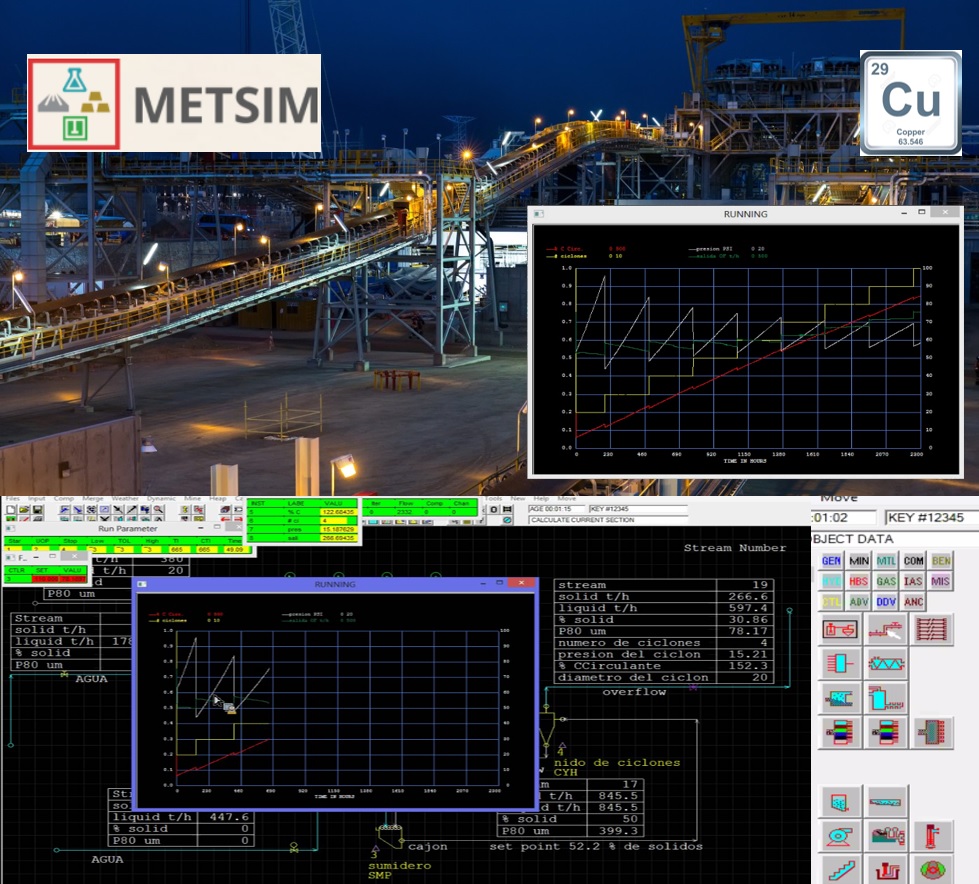
Task: Open the GAS category in object palette
Action: pyautogui.click(x=886, y=581)
